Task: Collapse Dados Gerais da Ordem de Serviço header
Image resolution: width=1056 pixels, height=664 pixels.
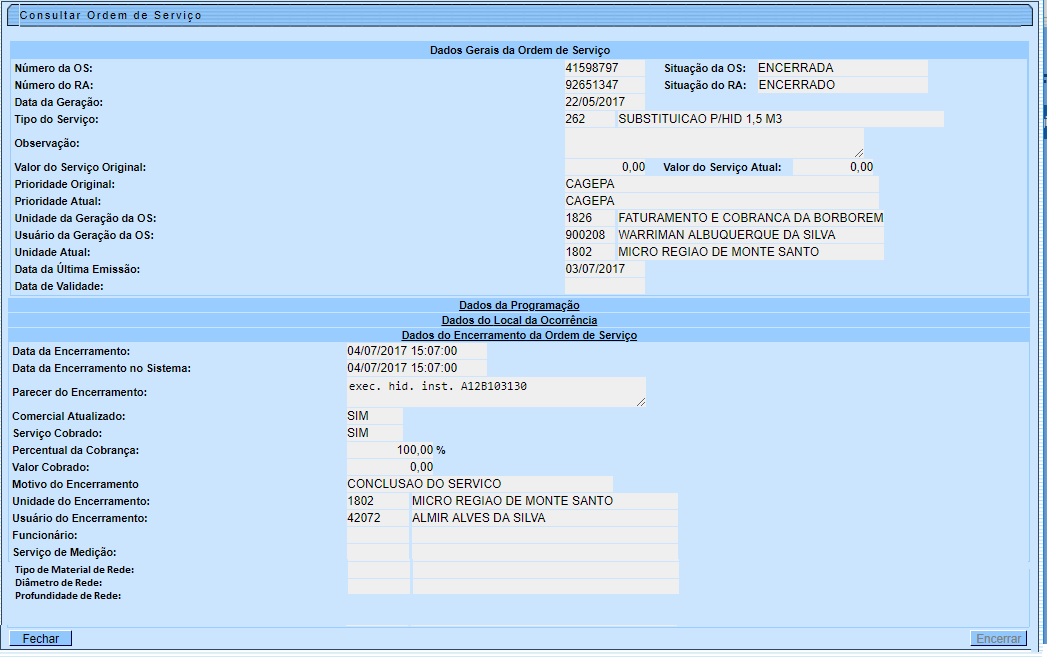Action: tap(519, 49)
